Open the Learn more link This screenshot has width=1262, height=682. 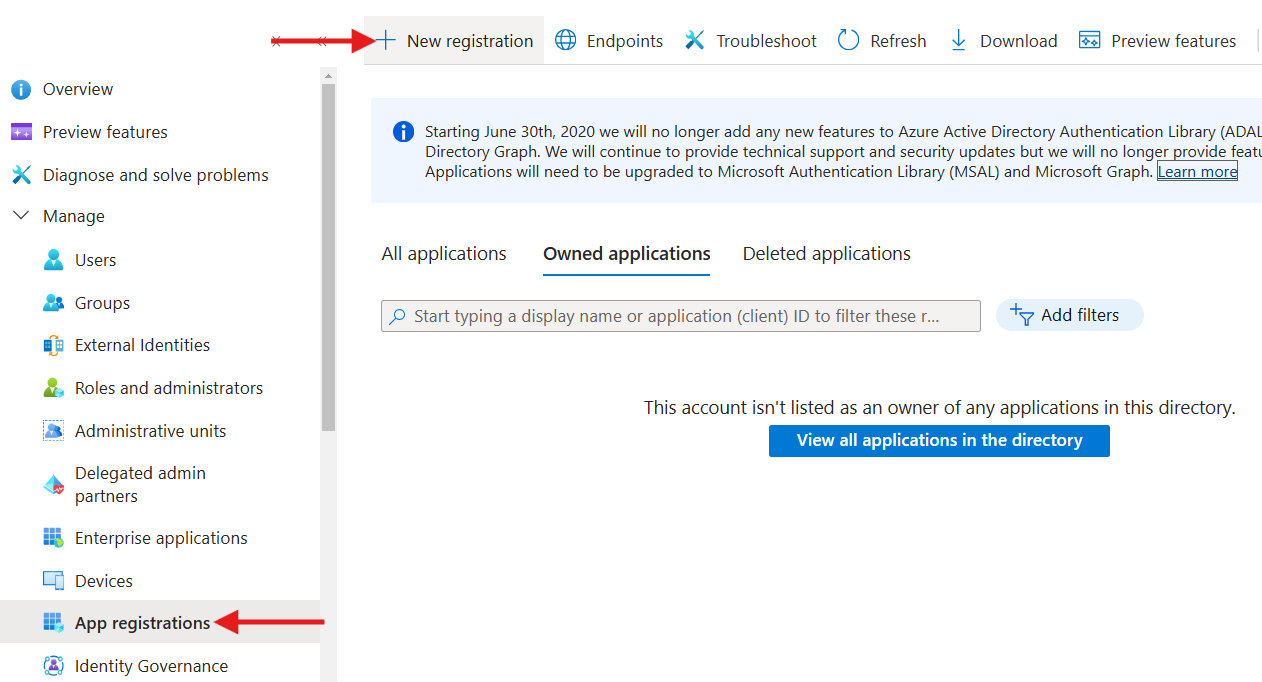point(1197,172)
